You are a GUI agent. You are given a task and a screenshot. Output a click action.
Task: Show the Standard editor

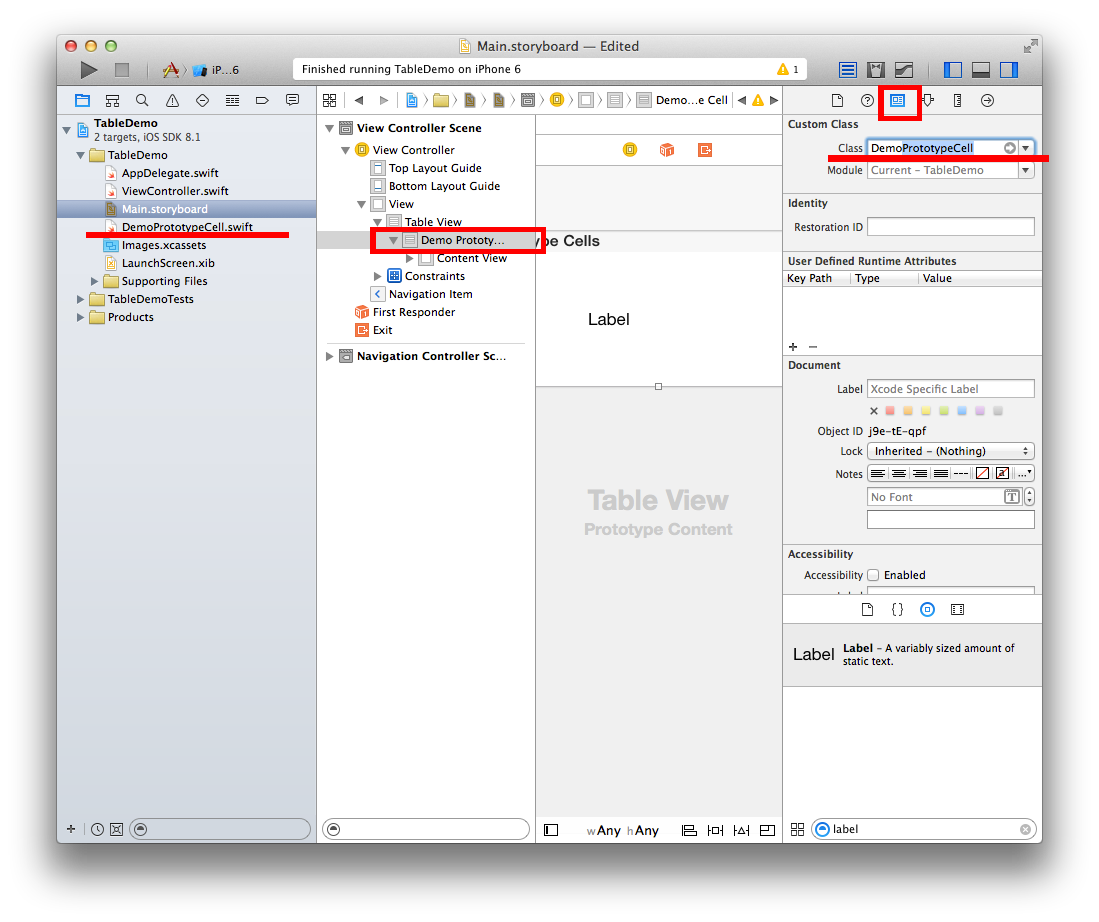click(847, 70)
